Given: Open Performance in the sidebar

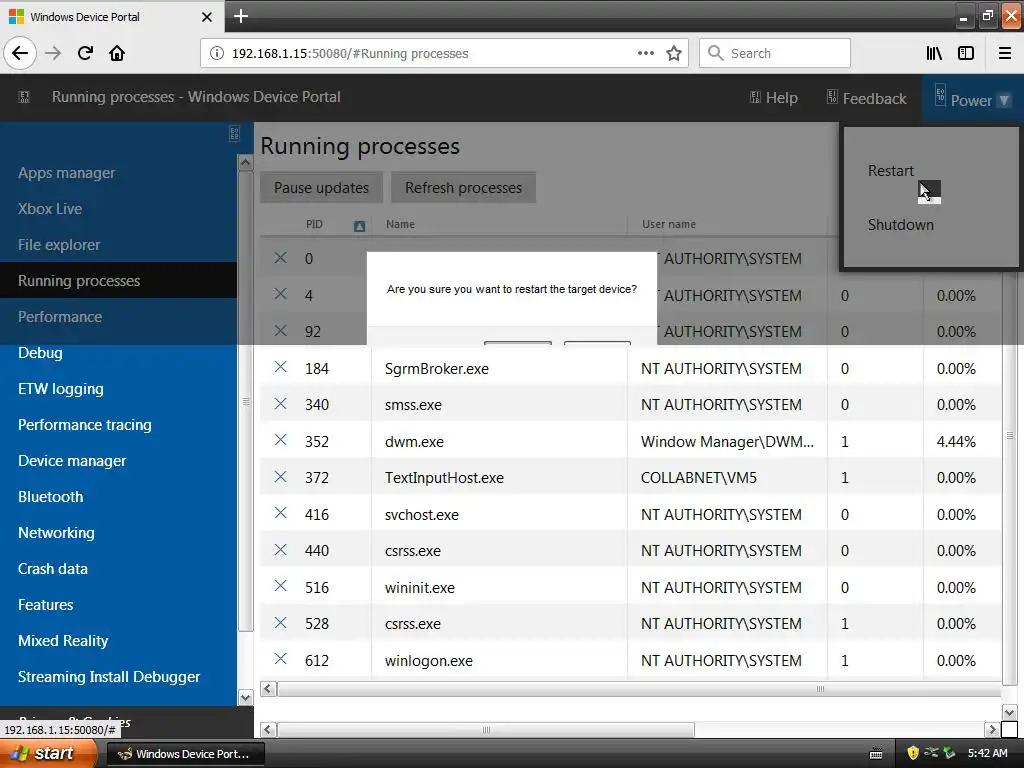Looking at the screenshot, I should pyautogui.click(x=60, y=317).
